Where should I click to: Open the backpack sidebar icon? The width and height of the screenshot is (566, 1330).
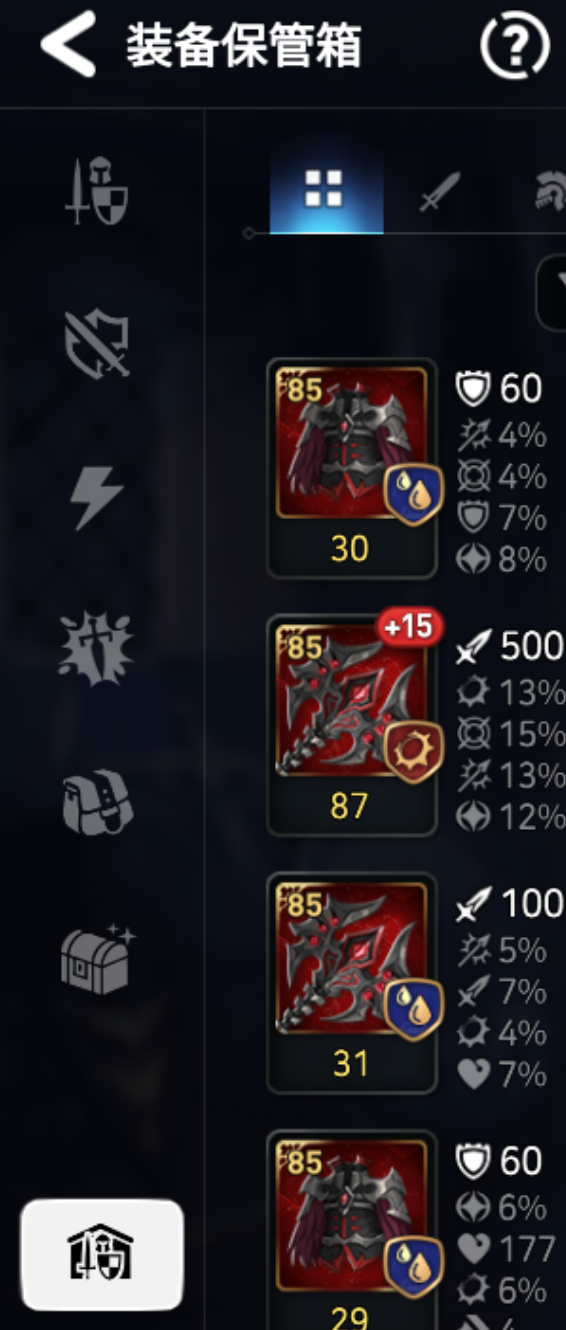coord(96,802)
